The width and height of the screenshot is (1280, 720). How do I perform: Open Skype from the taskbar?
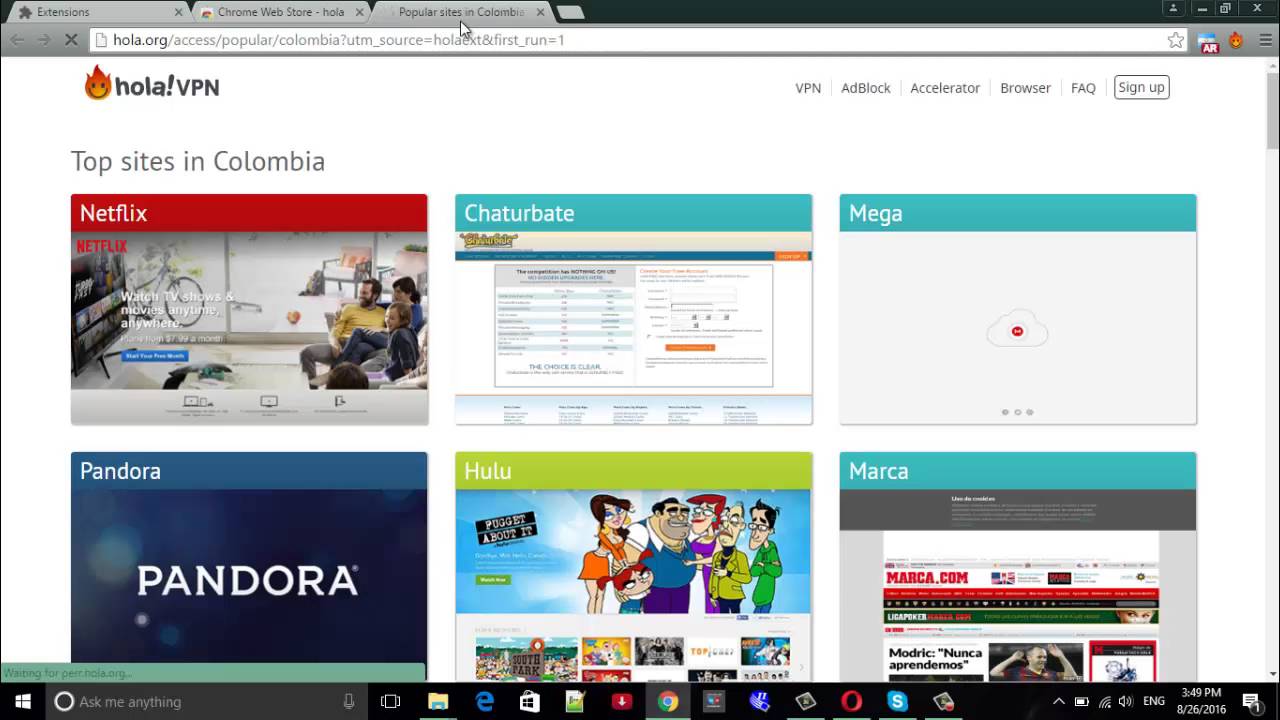coord(897,701)
